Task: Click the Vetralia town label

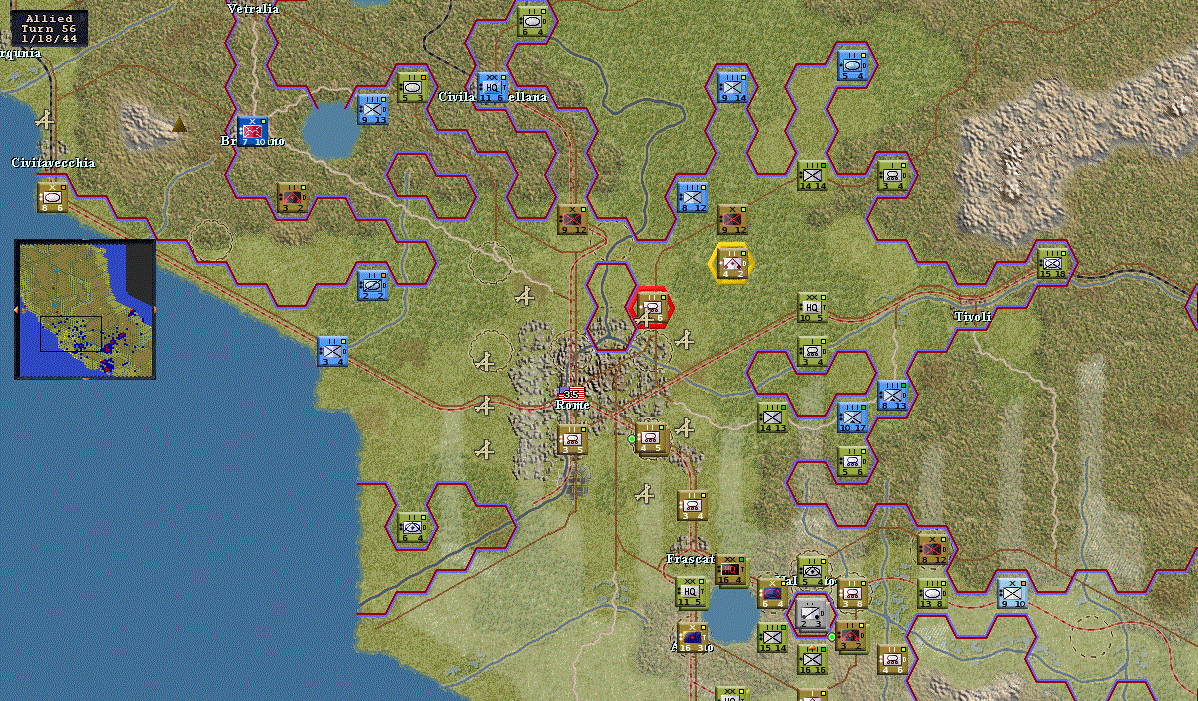Action: point(253,8)
